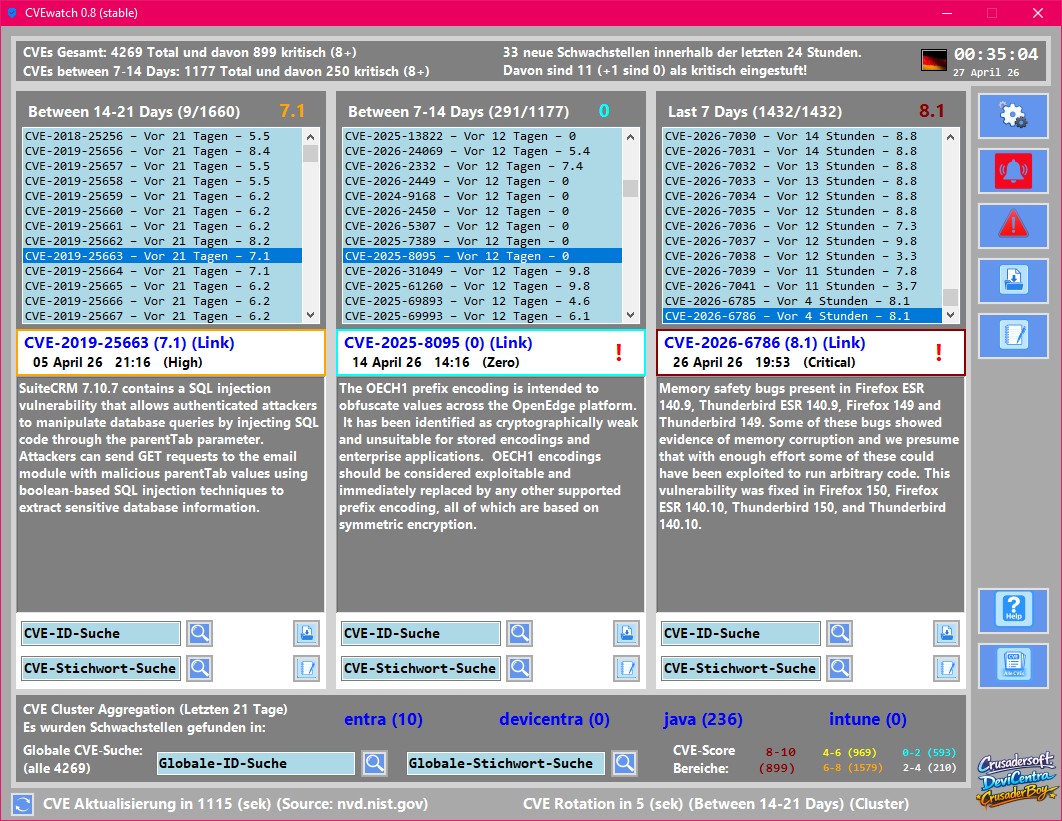Select row CVE-2019-25667 - Vor 21 Tagen
1062x821 pixels.
coord(163,316)
